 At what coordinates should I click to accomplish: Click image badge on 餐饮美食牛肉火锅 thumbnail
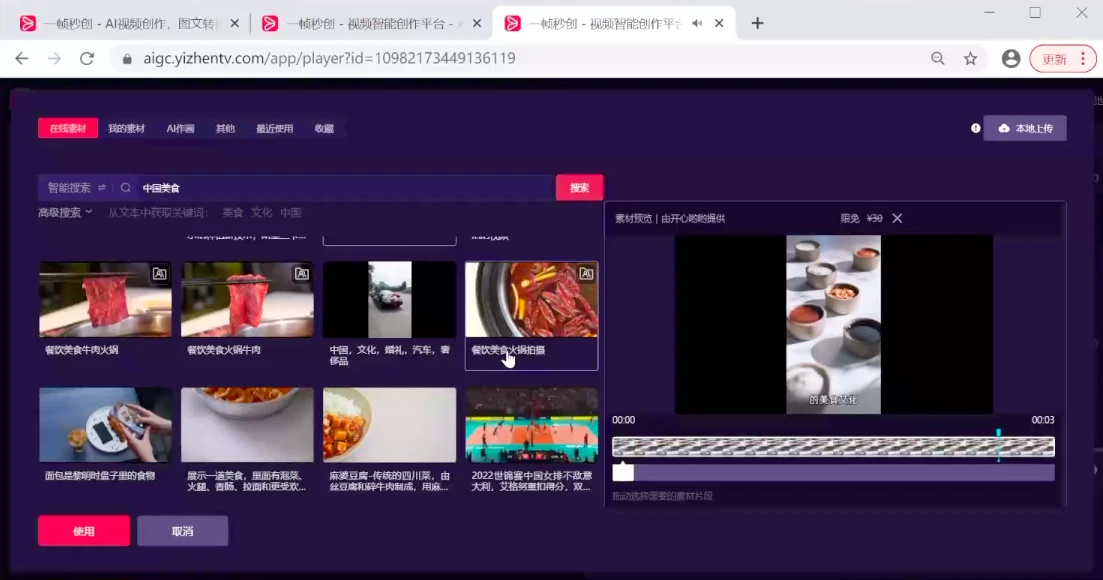tap(160, 274)
